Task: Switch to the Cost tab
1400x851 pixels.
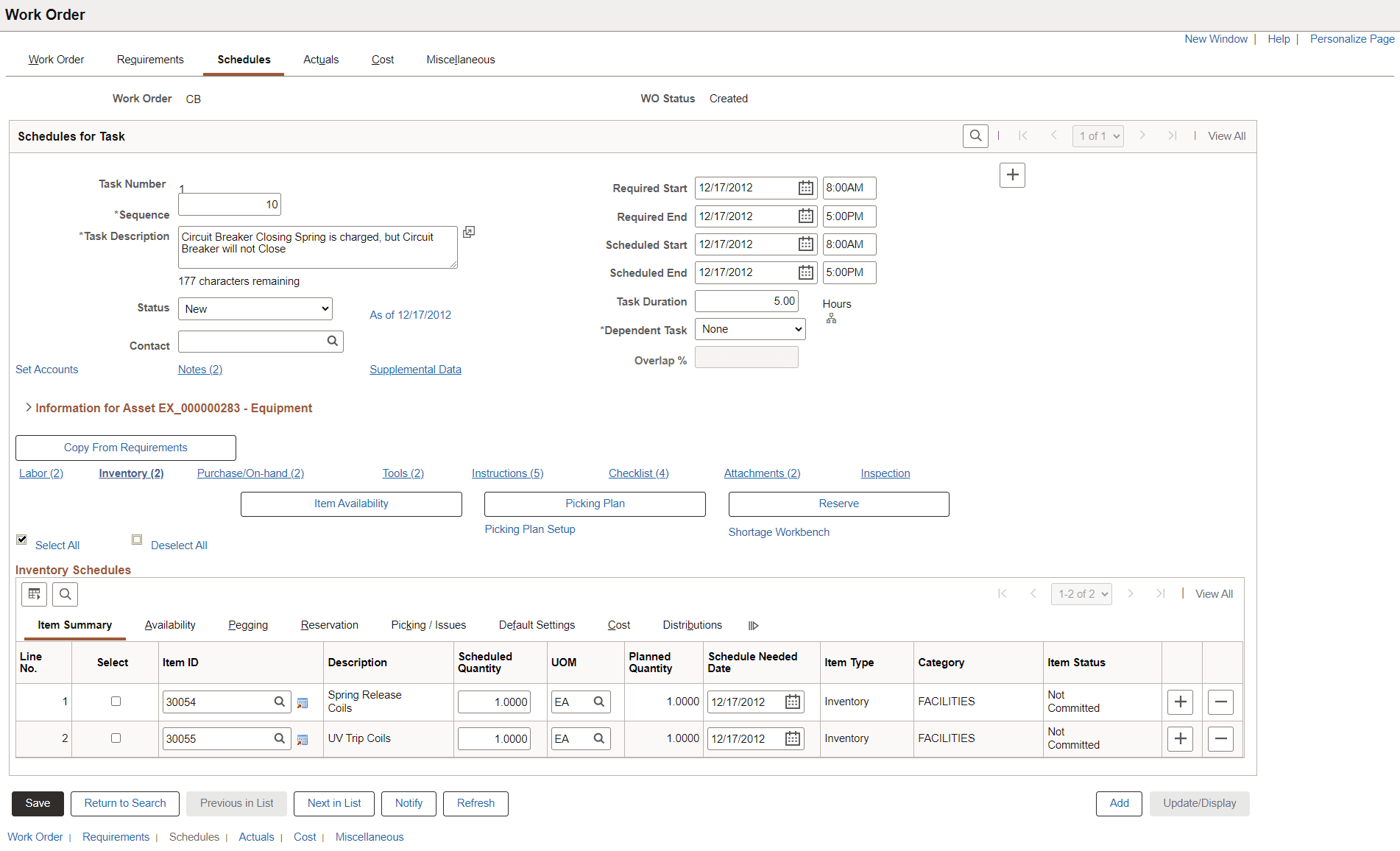Action: click(383, 60)
